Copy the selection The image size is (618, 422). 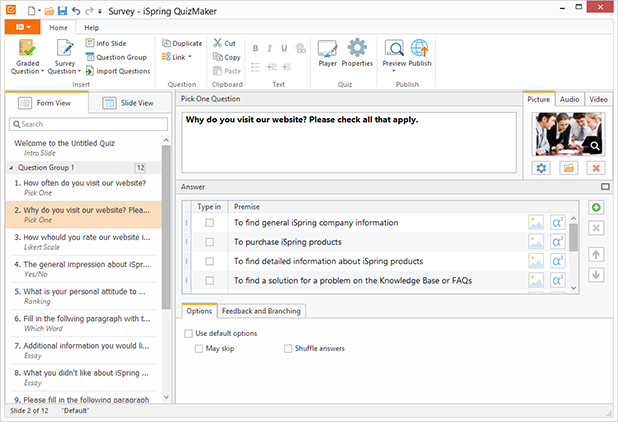pyautogui.click(x=227, y=57)
